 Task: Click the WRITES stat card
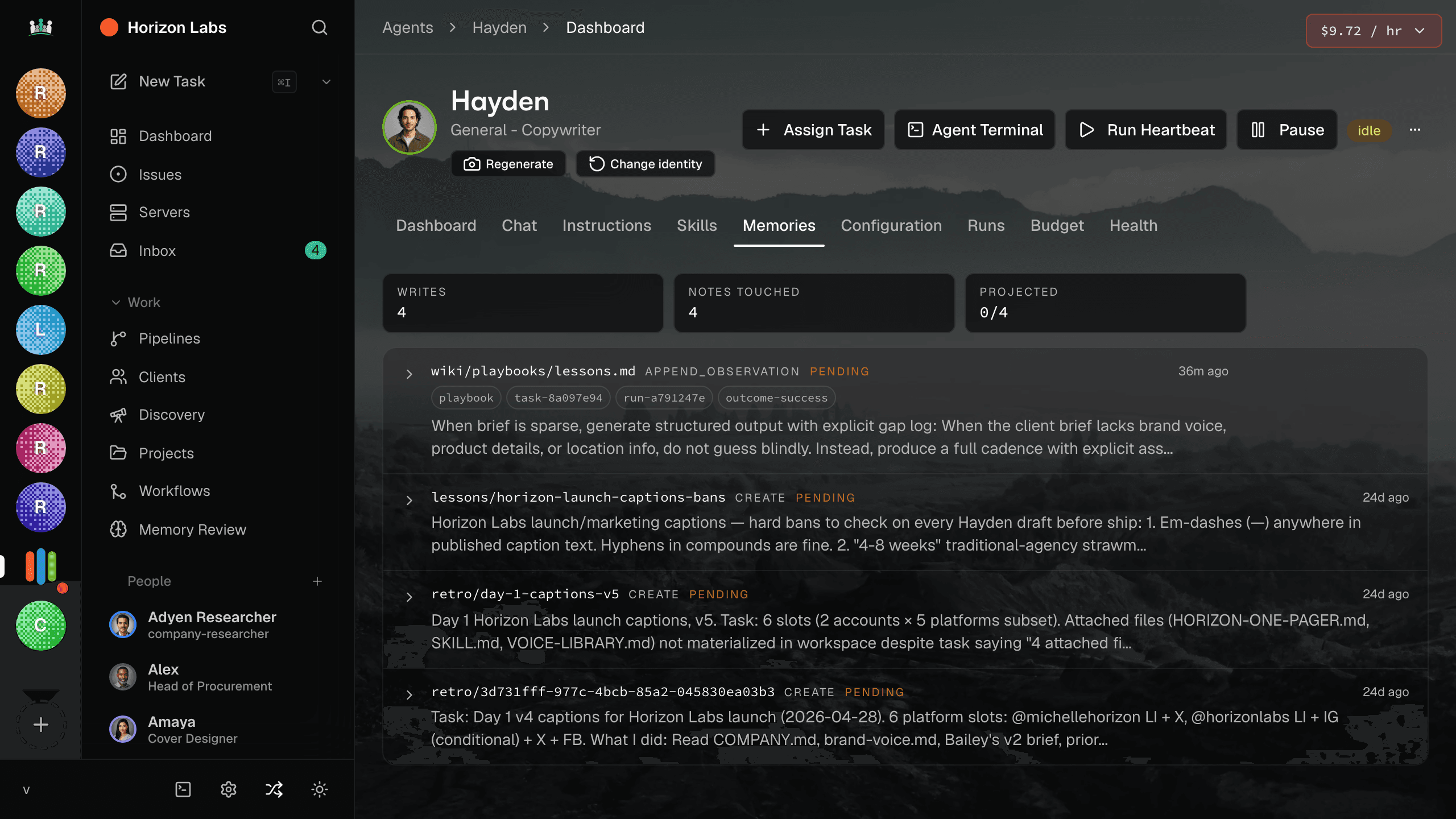[x=523, y=303]
